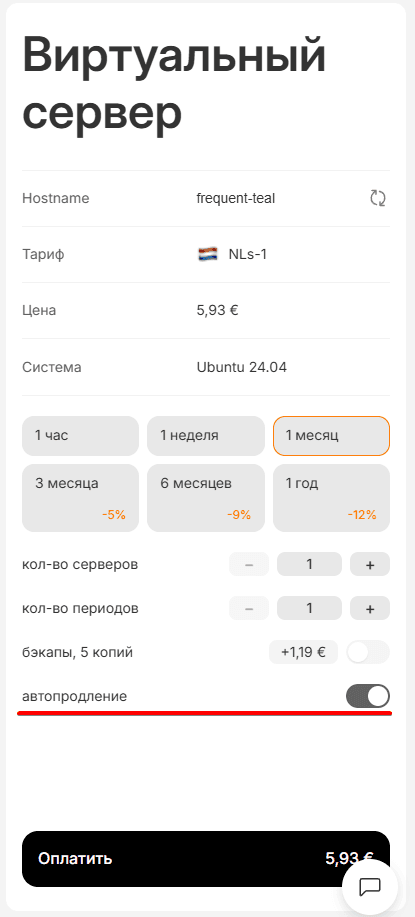Image resolution: width=415 pixels, height=917 pixels.
Task: Click the Netherlands flag tariff icon
Action: (x=208, y=254)
